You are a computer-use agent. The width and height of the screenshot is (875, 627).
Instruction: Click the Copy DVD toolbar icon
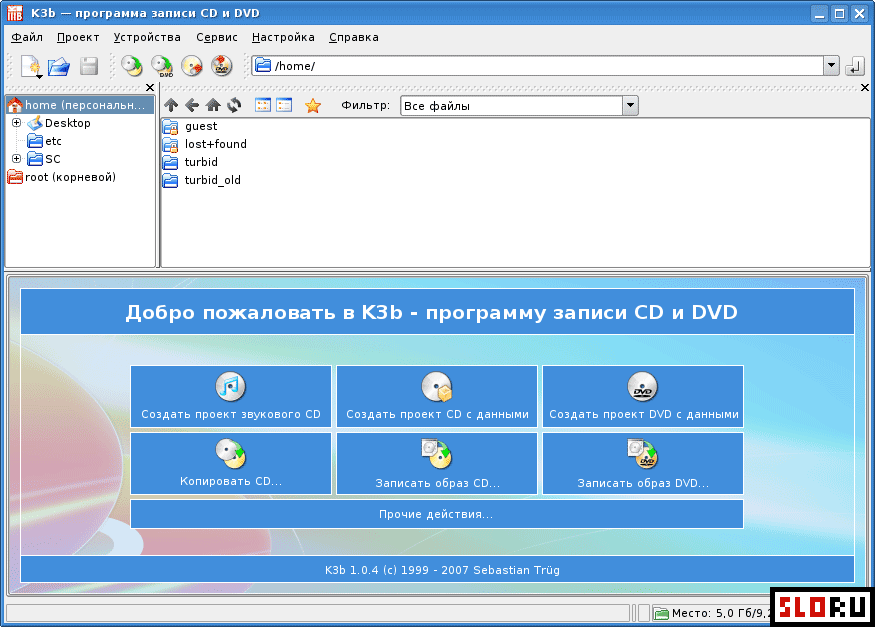162,66
